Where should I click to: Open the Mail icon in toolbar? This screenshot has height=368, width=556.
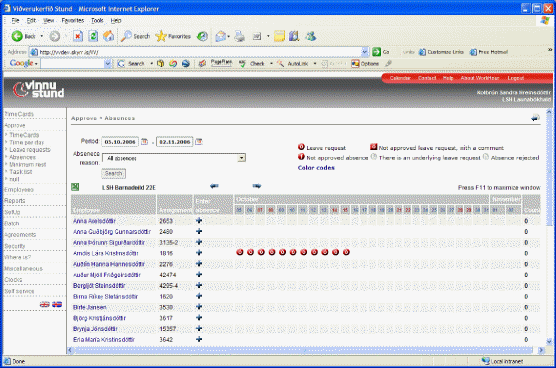click(221, 36)
